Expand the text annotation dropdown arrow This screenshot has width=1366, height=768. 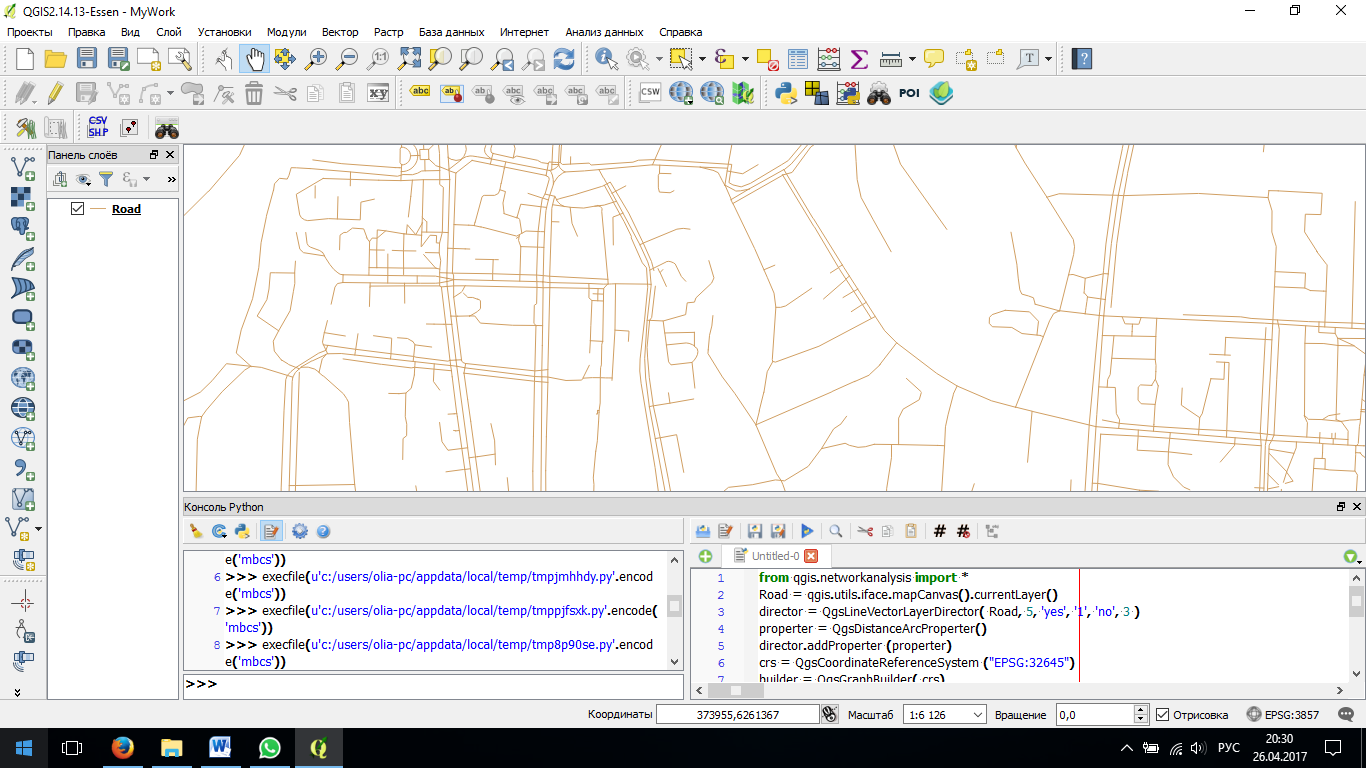[1048, 59]
